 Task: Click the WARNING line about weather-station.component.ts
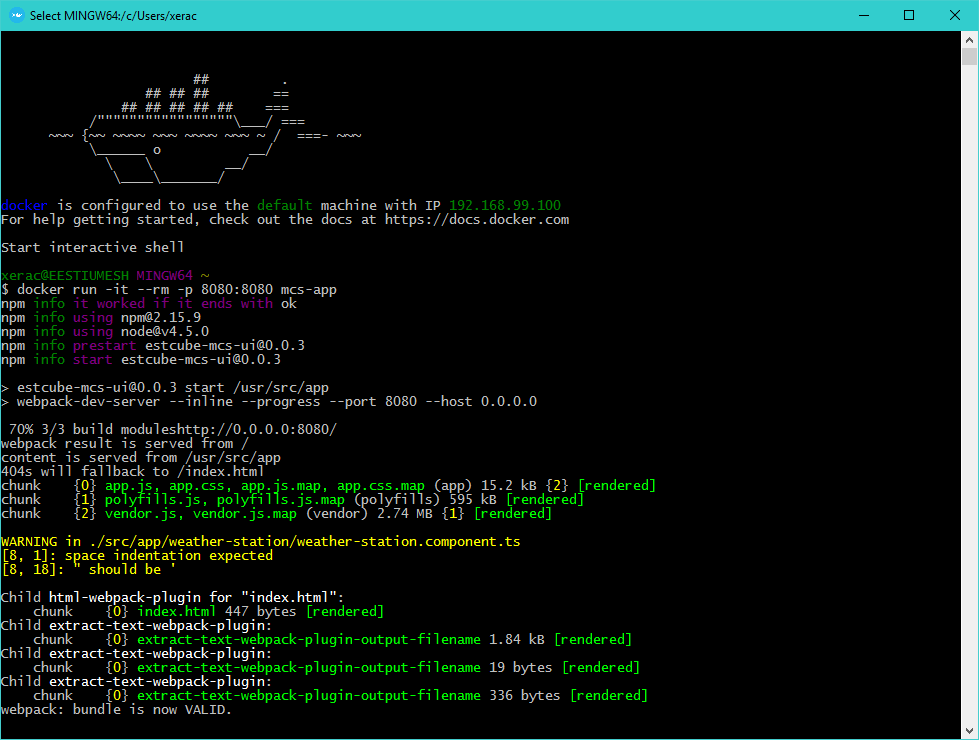click(260, 541)
